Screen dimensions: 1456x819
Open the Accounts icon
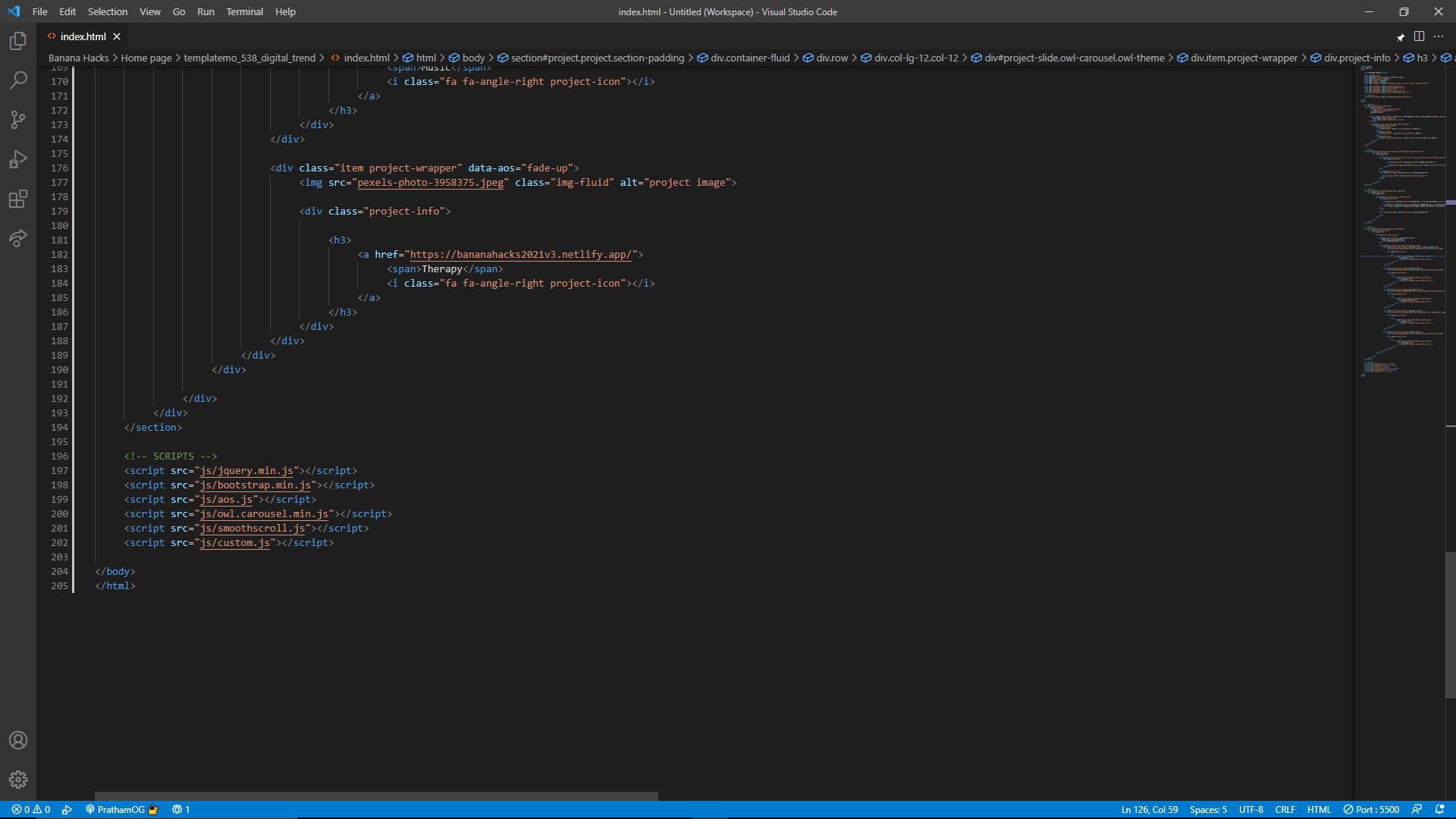pyautogui.click(x=18, y=740)
